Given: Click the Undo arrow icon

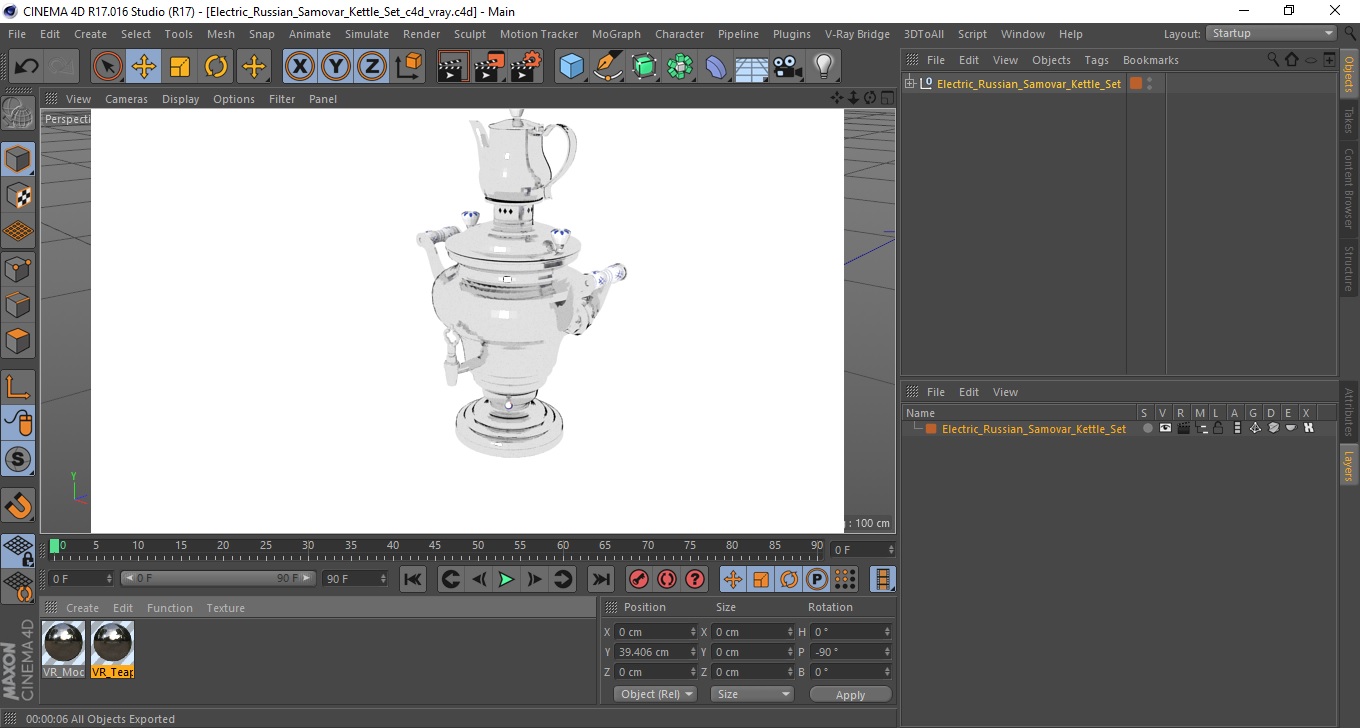Looking at the screenshot, I should tap(27, 67).
